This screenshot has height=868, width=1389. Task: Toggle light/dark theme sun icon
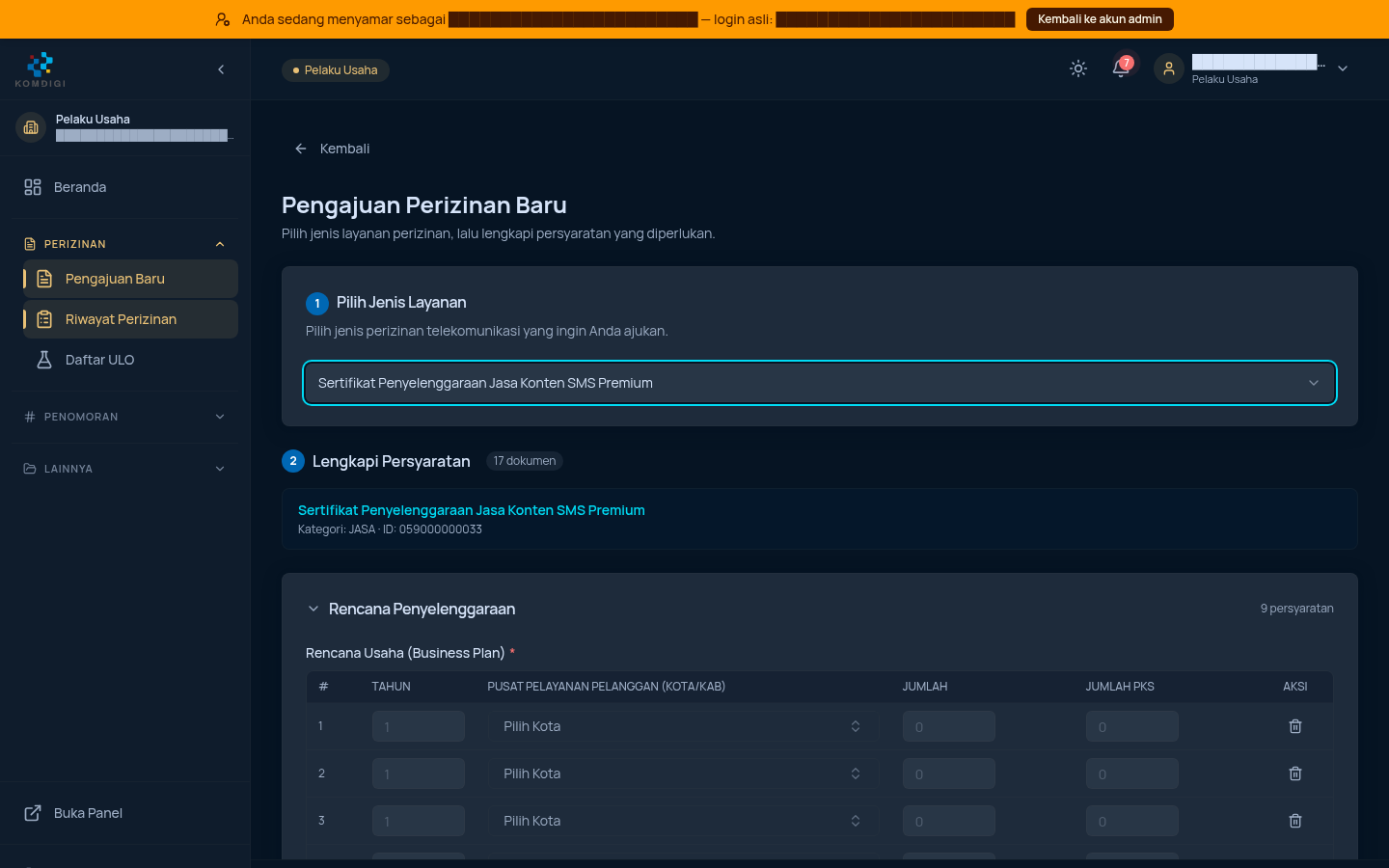coord(1078,68)
